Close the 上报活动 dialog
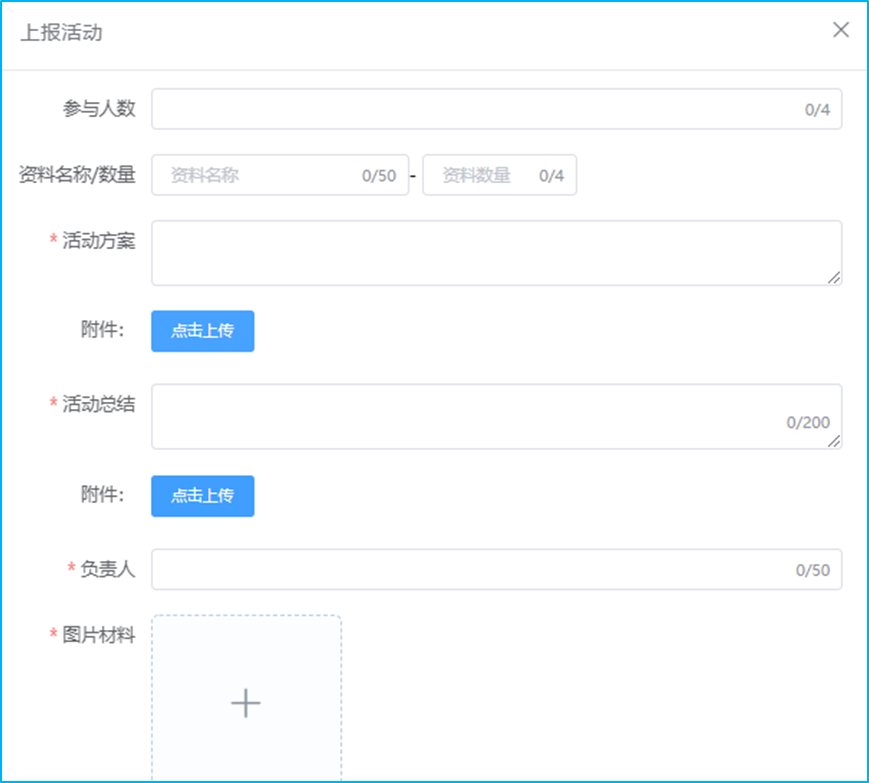869x783 pixels. point(841,30)
